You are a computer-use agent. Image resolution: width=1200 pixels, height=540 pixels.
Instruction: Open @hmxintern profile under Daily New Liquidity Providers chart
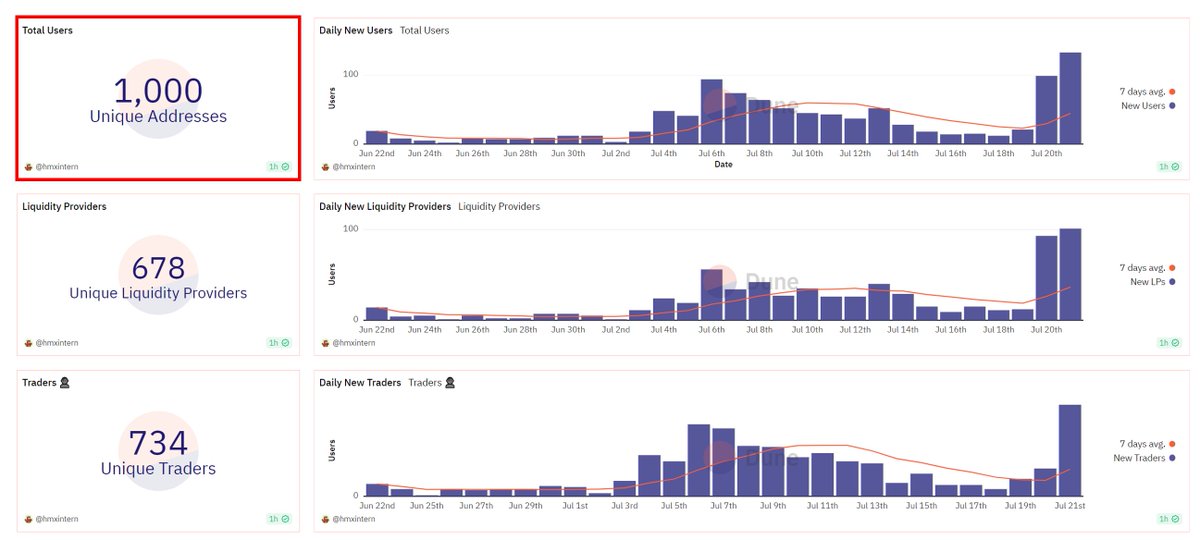click(x=352, y=343)
